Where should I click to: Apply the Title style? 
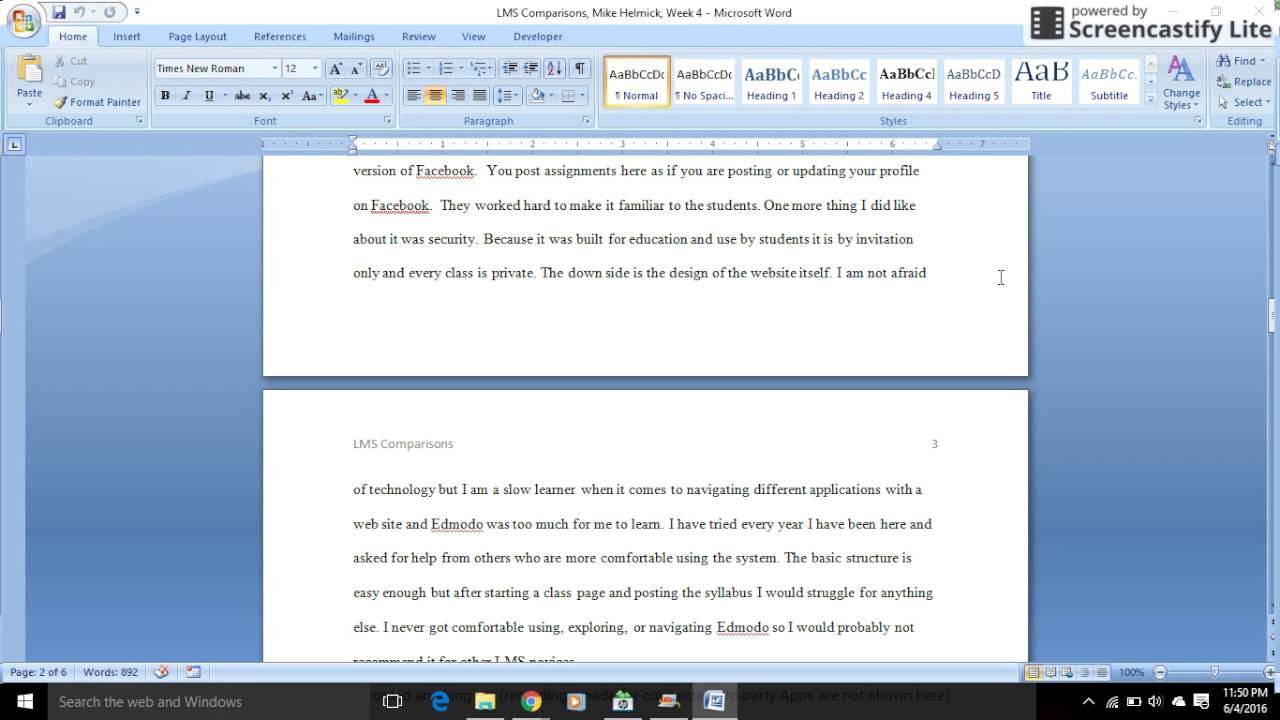click(x=1041, y=81)
